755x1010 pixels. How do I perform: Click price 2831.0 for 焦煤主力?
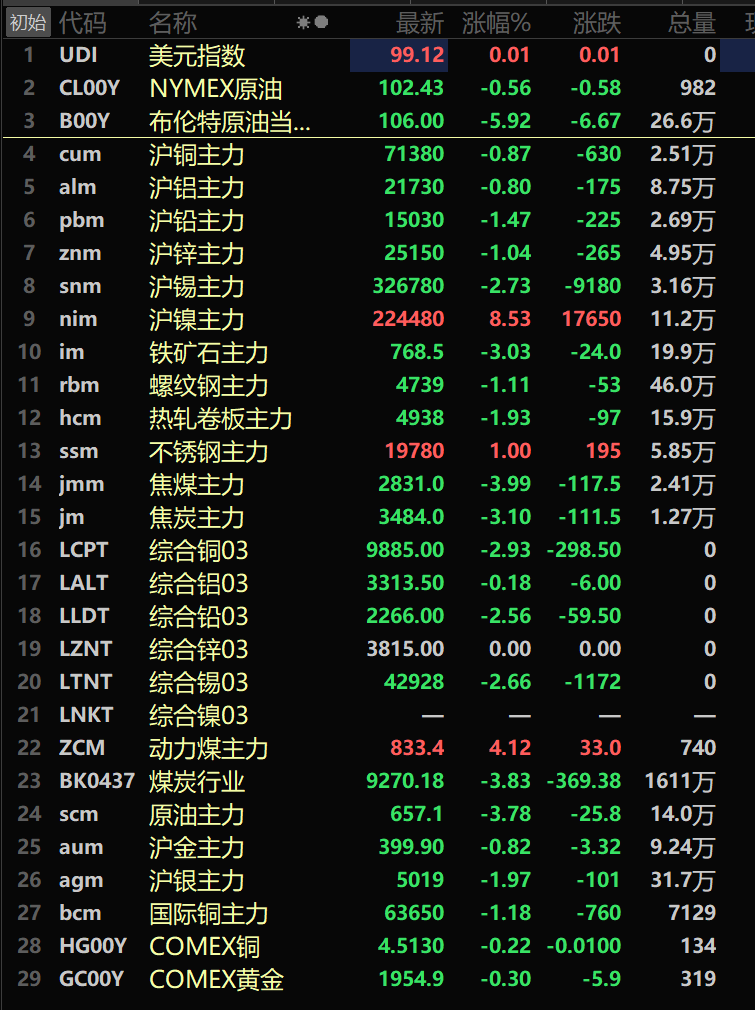pos(411,484)
